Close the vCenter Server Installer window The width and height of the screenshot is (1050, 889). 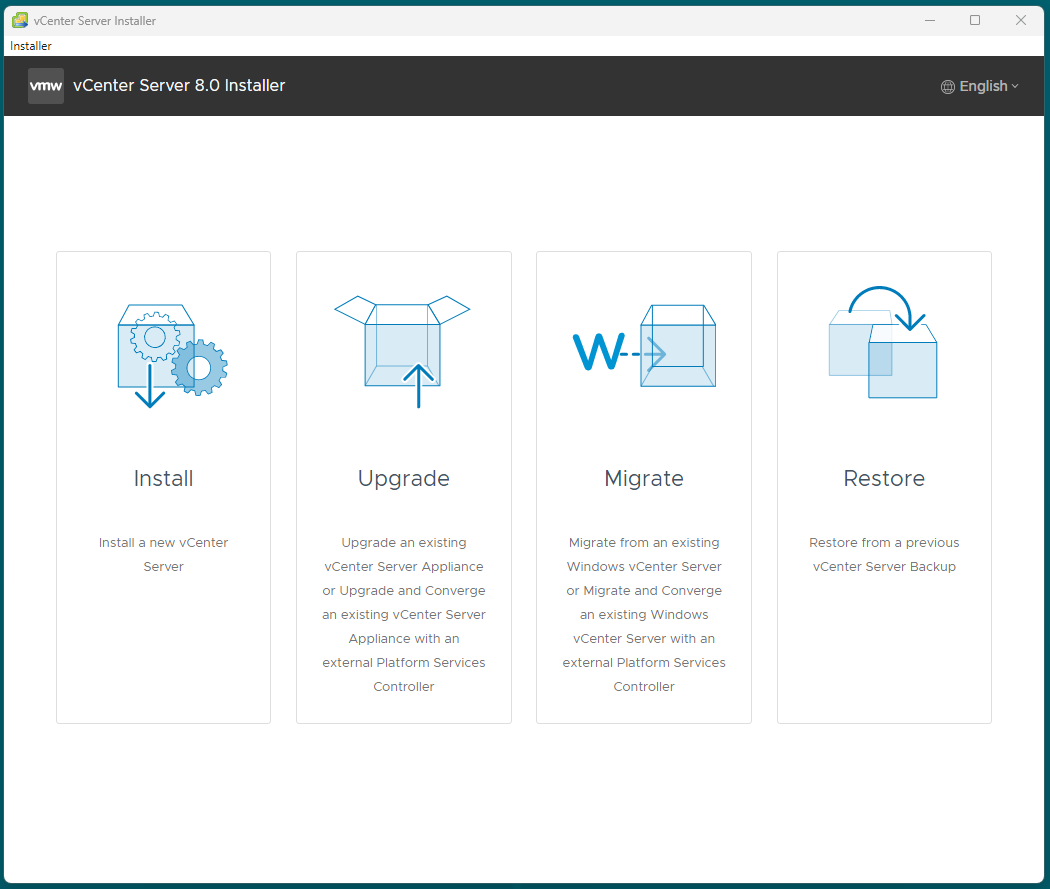coord(1021,20)
